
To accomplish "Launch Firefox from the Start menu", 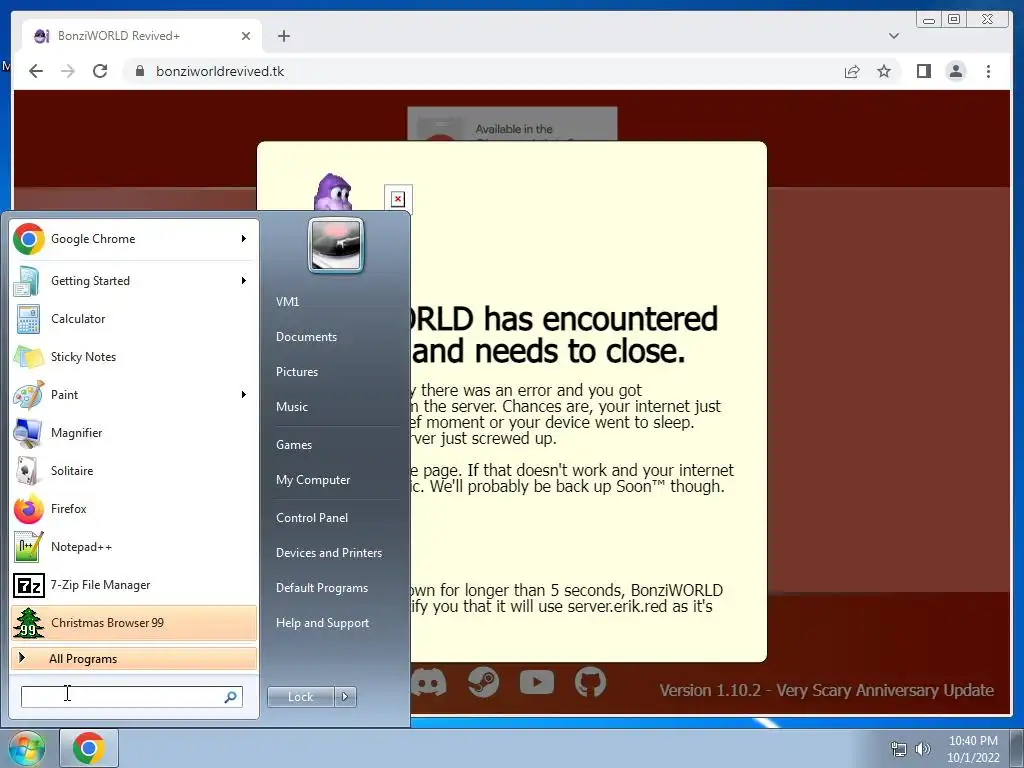I will coord(134,509).
